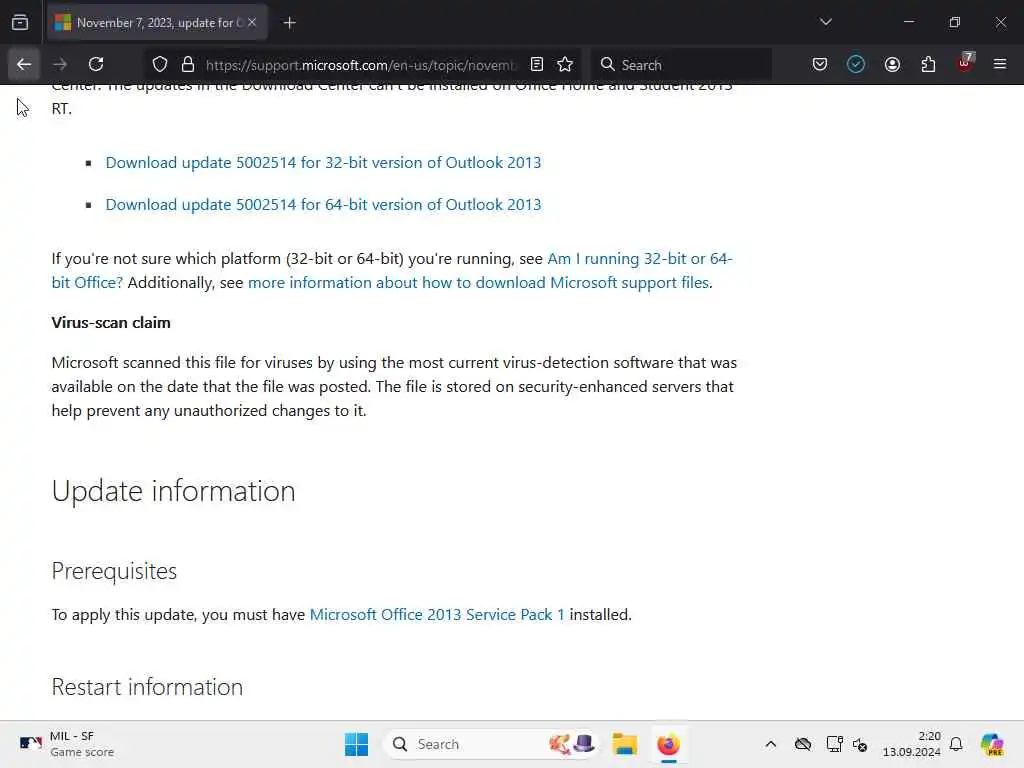The height and width of the screenshot is (768, 1024).
Task: Open clock showing 2:20 13.09.2024
Action: tap(912, 744)
